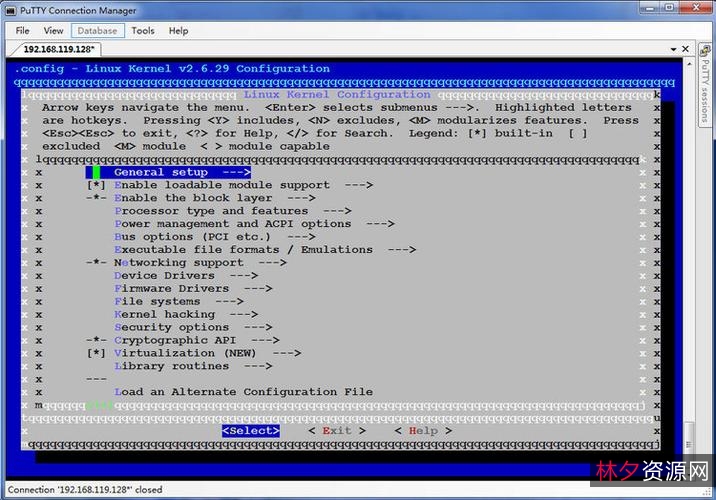Toggle Enable loadable module support checkbox
The image size is (716, 500).
96,185
